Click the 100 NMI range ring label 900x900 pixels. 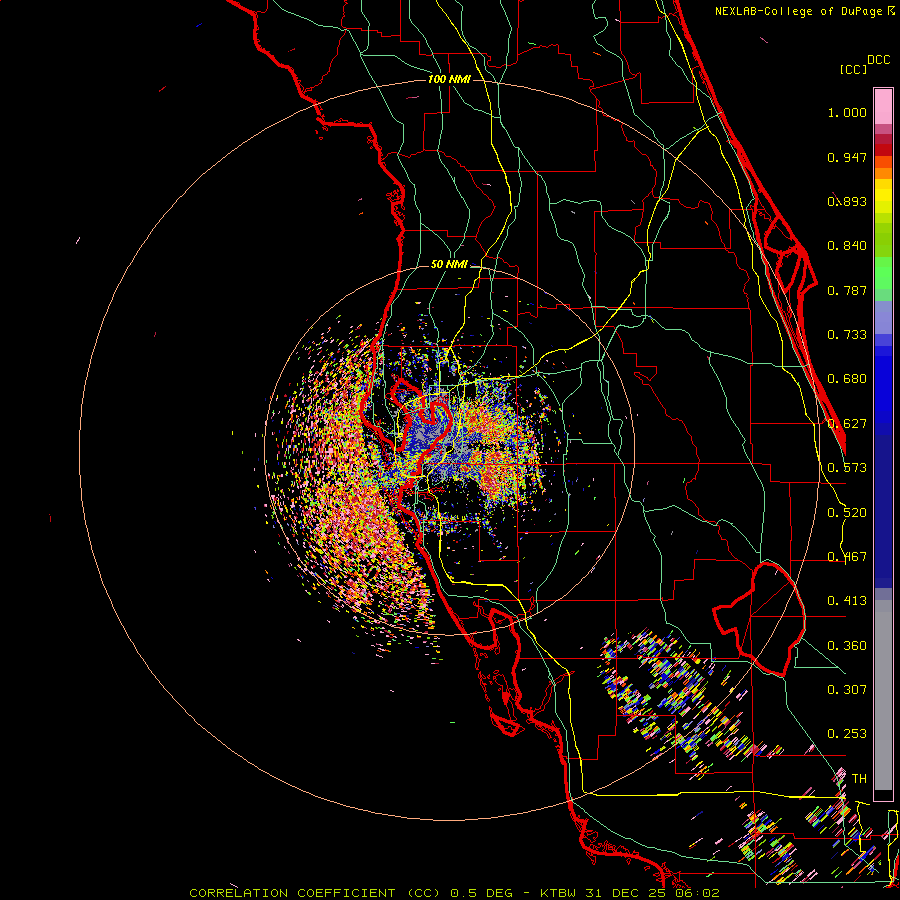click(449, 79)
